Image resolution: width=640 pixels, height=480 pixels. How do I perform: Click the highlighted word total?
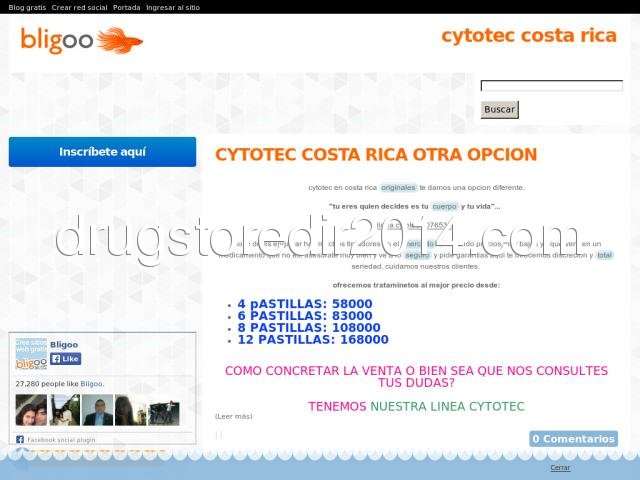pyautogui.click(x=604, y=255)
